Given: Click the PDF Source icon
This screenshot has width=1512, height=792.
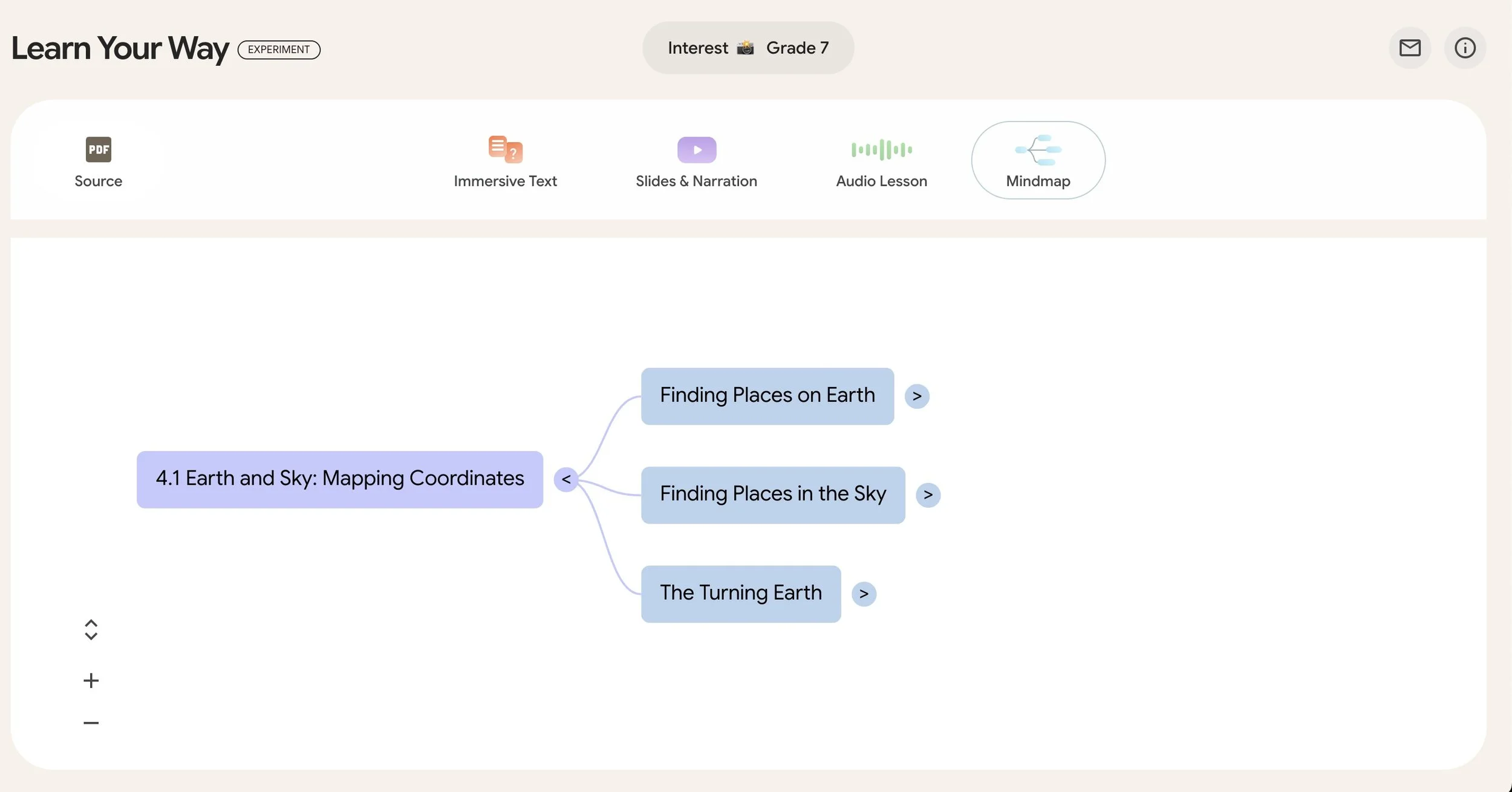Looking at the screenshot, I should point(98,149).
